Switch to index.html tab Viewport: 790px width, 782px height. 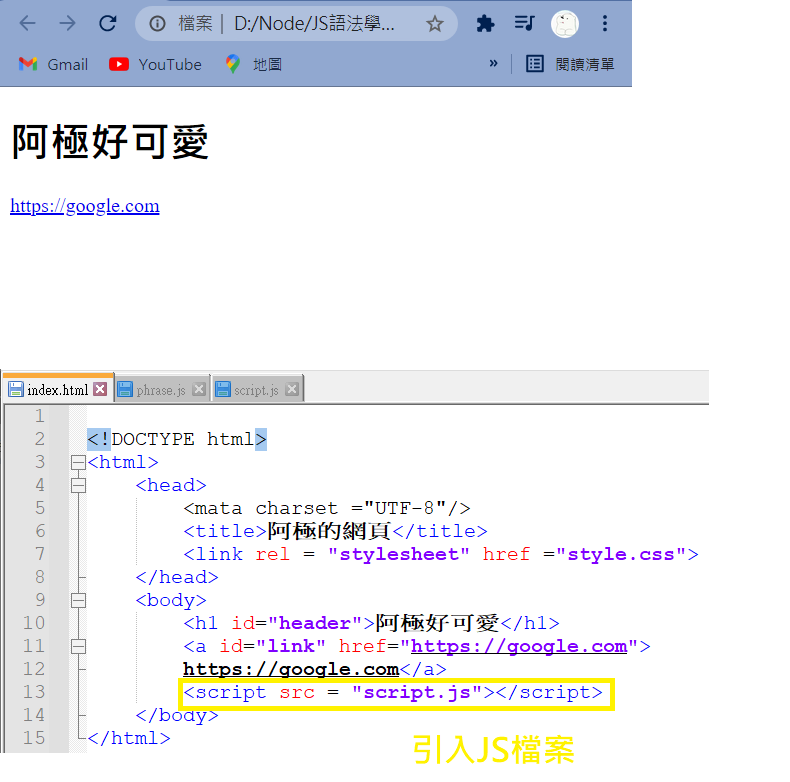[58, 389]
